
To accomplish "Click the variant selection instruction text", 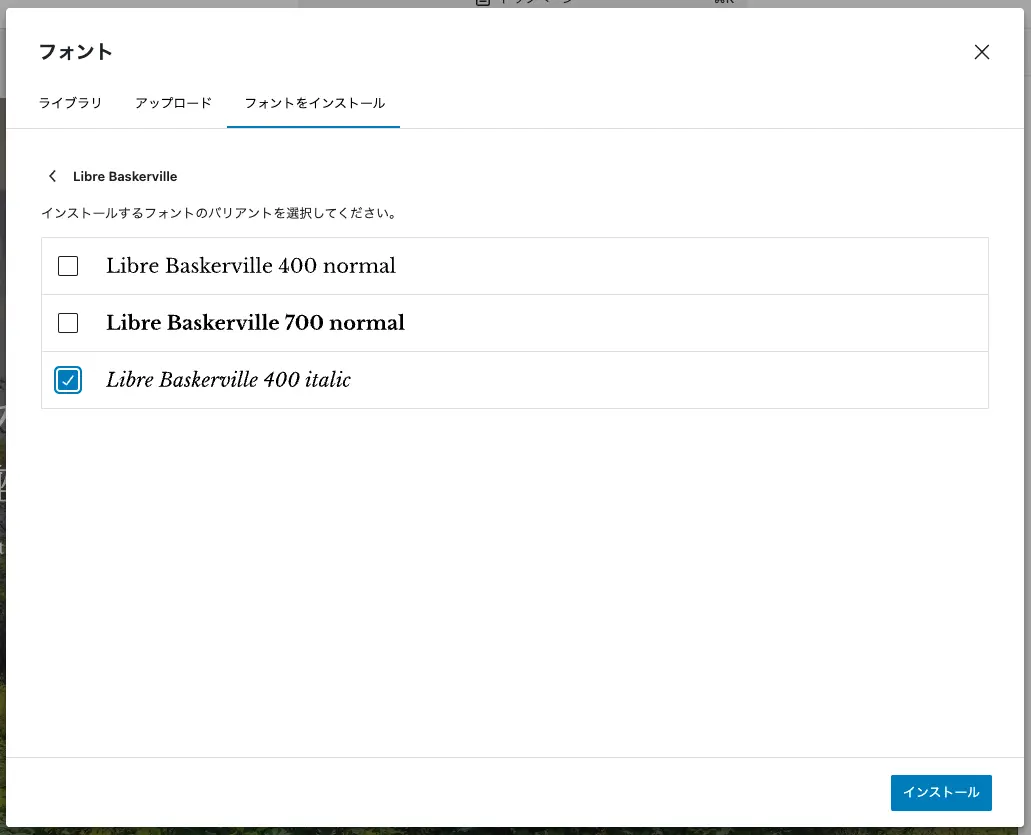I will pos(219,213).
